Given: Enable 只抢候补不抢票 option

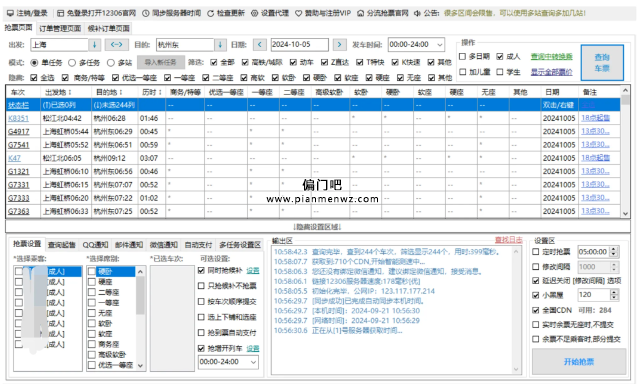Looking at the screenshot, I should point(201,286).
